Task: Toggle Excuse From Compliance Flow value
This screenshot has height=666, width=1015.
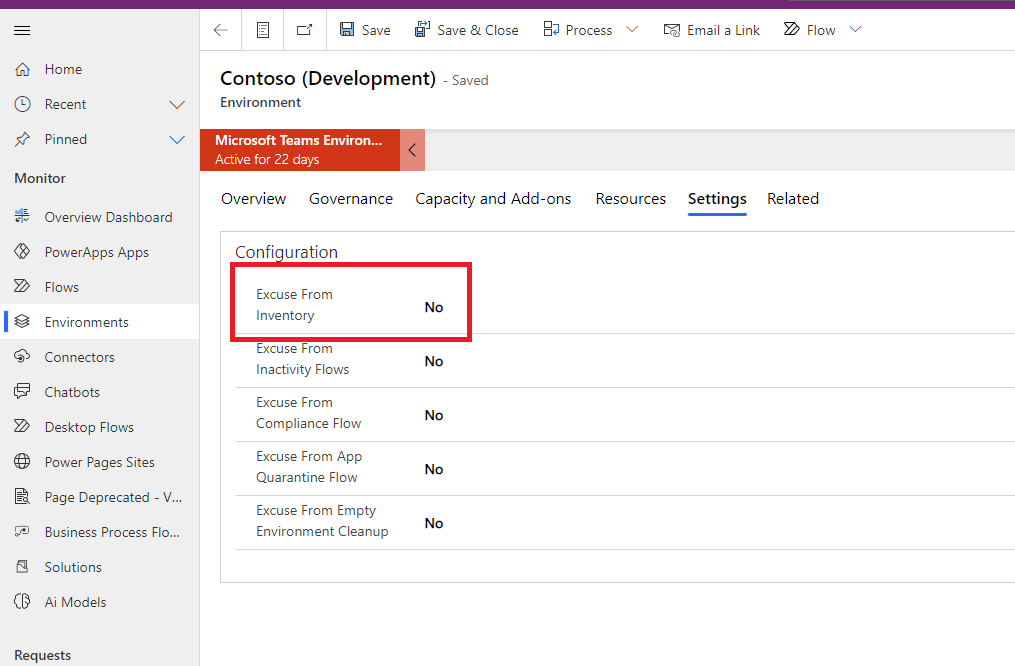Action: (x=434, y=415)
